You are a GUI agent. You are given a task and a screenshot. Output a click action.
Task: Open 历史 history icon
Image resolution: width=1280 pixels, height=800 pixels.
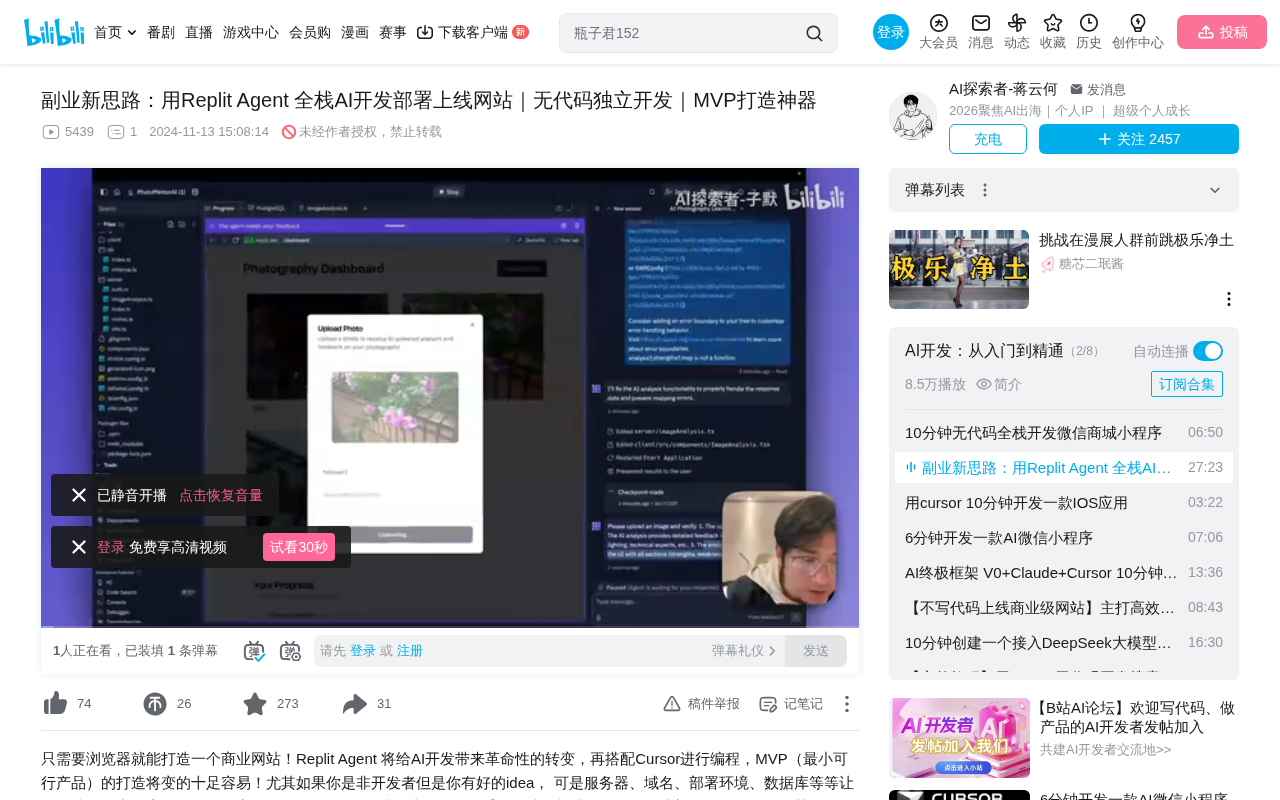point(1089,23)
